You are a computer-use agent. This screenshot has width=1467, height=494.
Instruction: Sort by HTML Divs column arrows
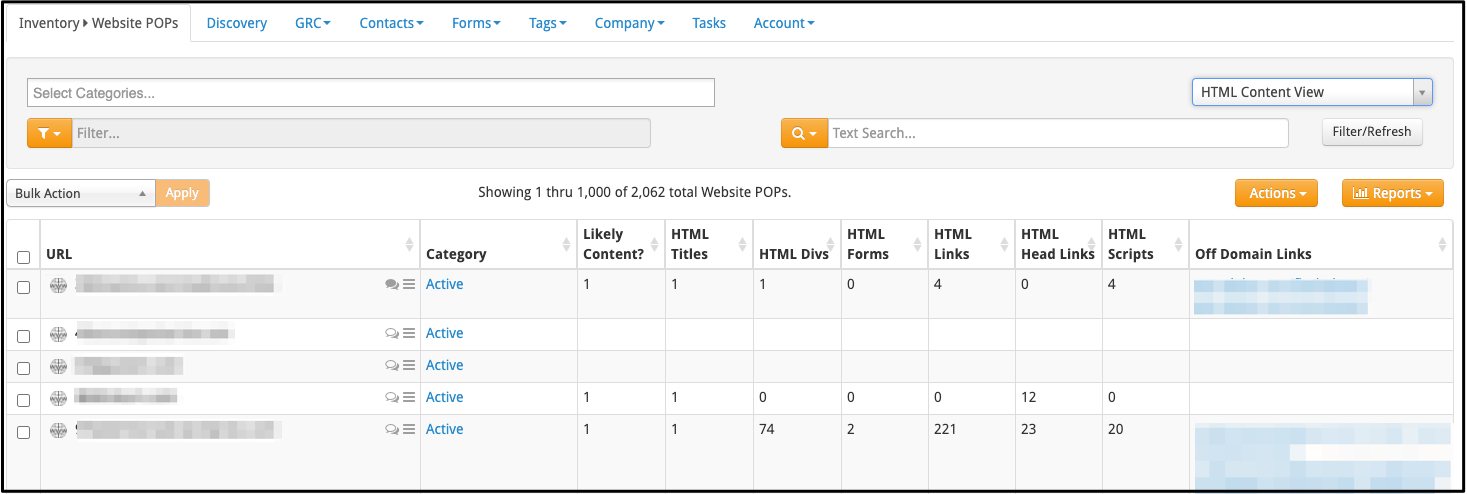point(831,245)
